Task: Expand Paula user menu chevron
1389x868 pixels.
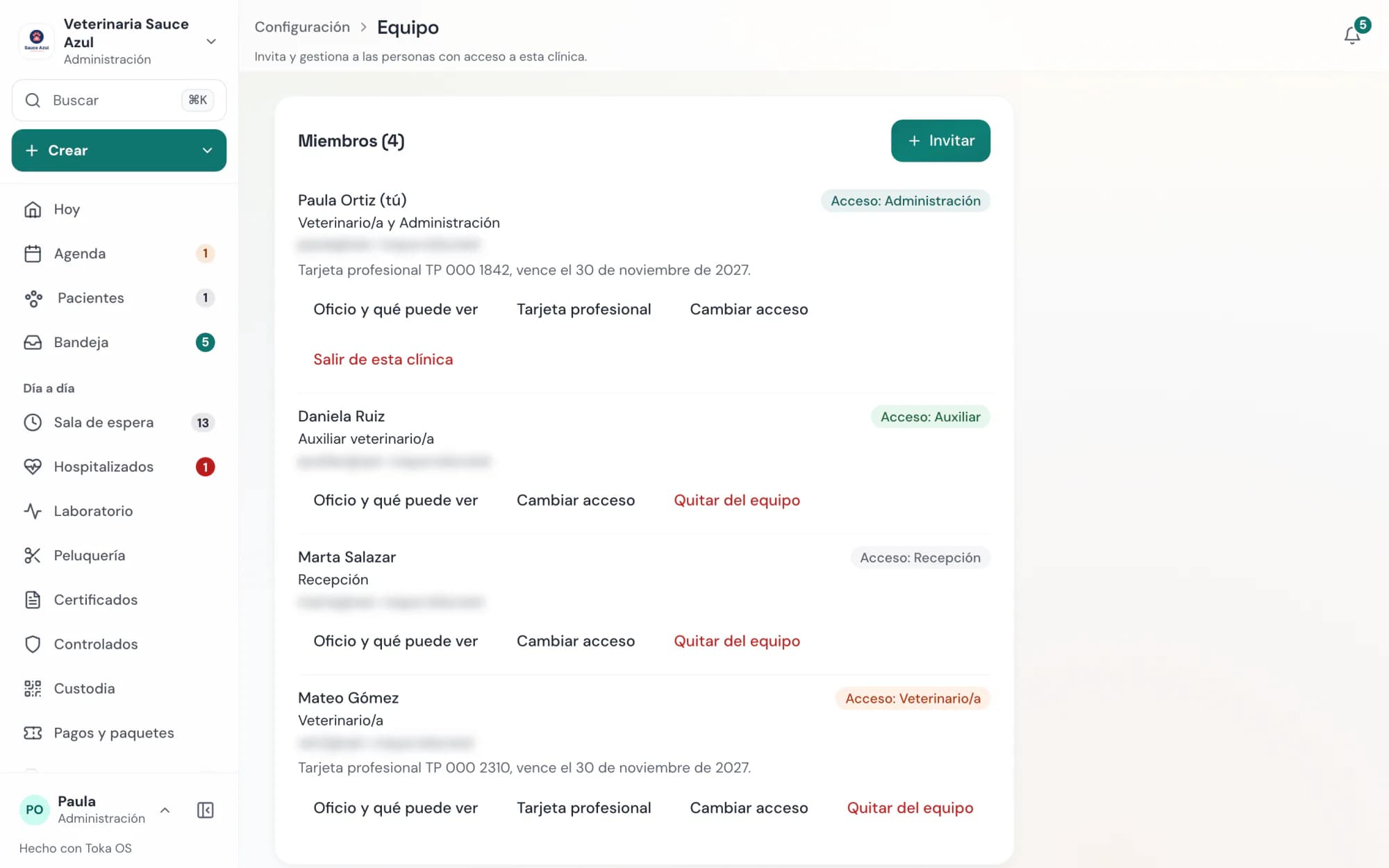Action: click(x=165, y=810)
